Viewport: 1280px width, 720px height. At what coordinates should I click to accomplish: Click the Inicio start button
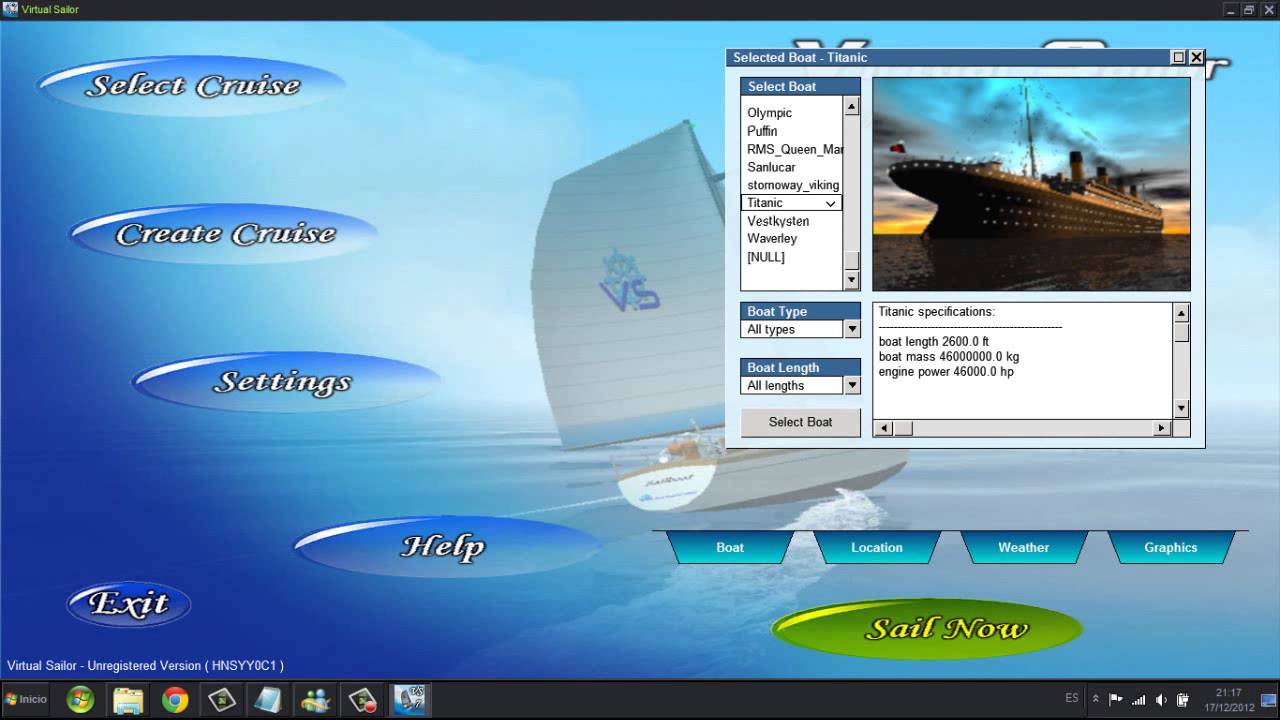tap(26, 699)
